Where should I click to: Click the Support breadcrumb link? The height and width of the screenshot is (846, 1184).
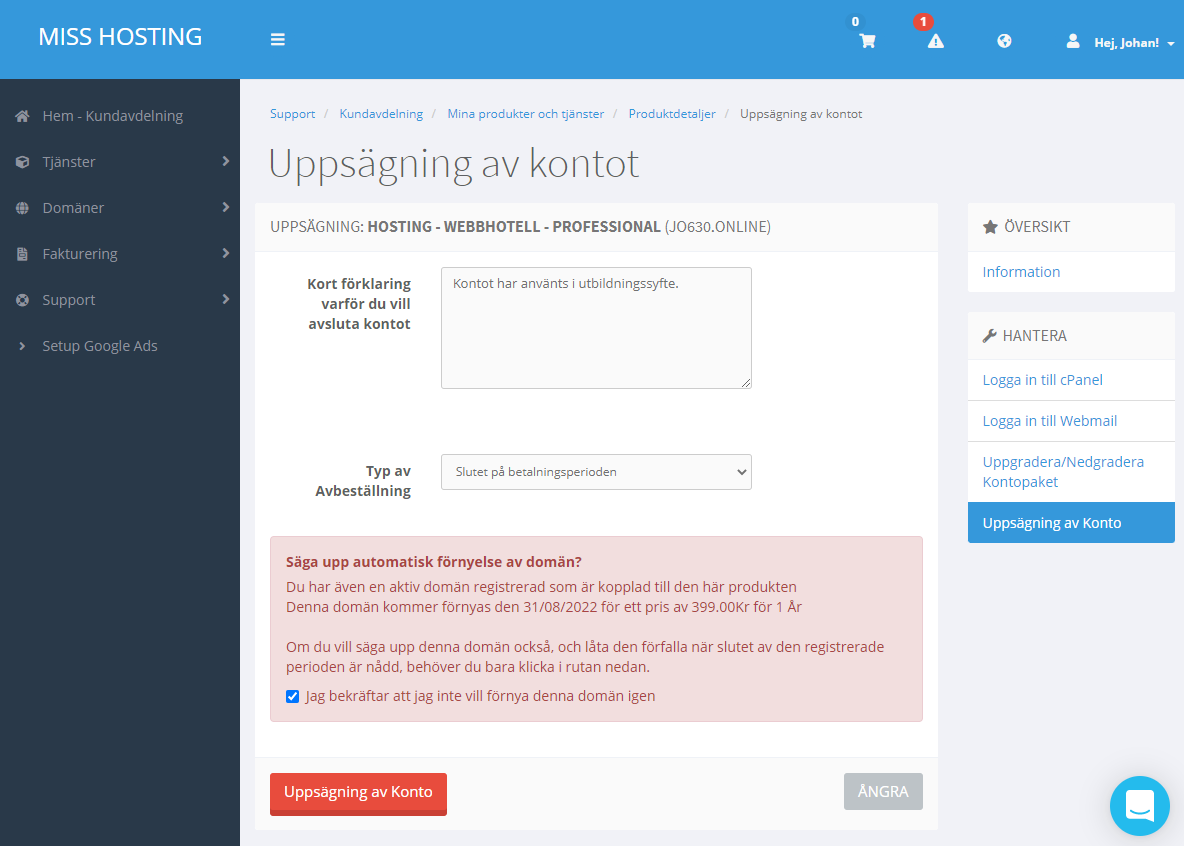pyautogui.click(x=292, y=114)
